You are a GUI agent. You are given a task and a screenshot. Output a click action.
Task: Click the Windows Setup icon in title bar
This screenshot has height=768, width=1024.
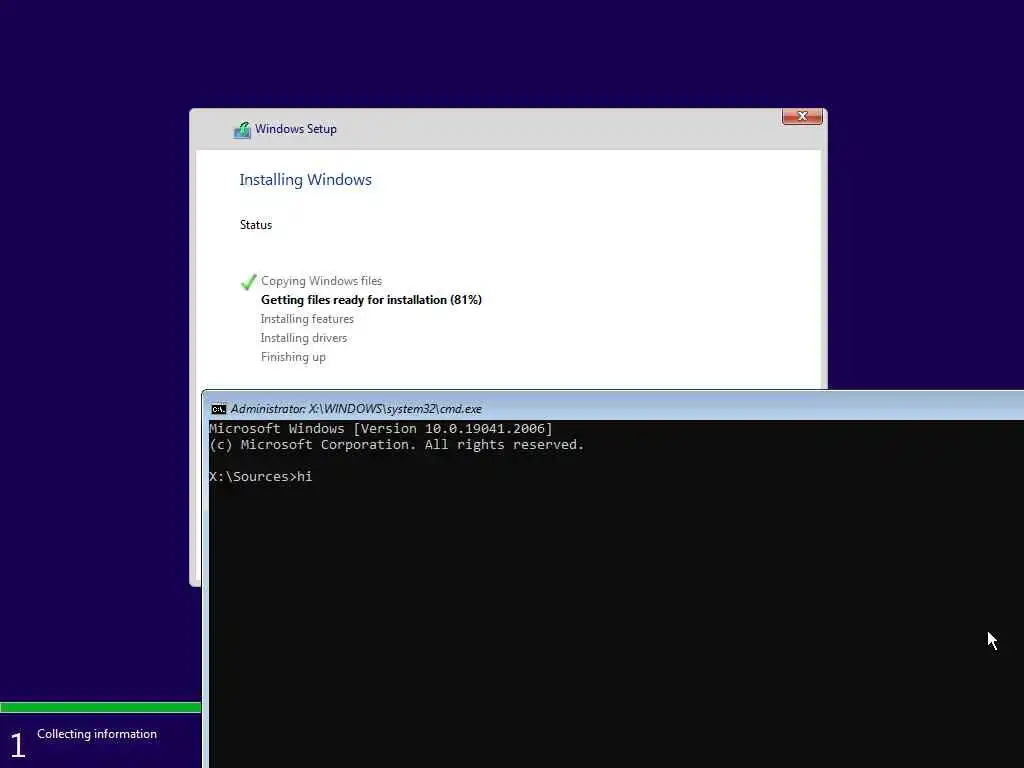(242, 130)
